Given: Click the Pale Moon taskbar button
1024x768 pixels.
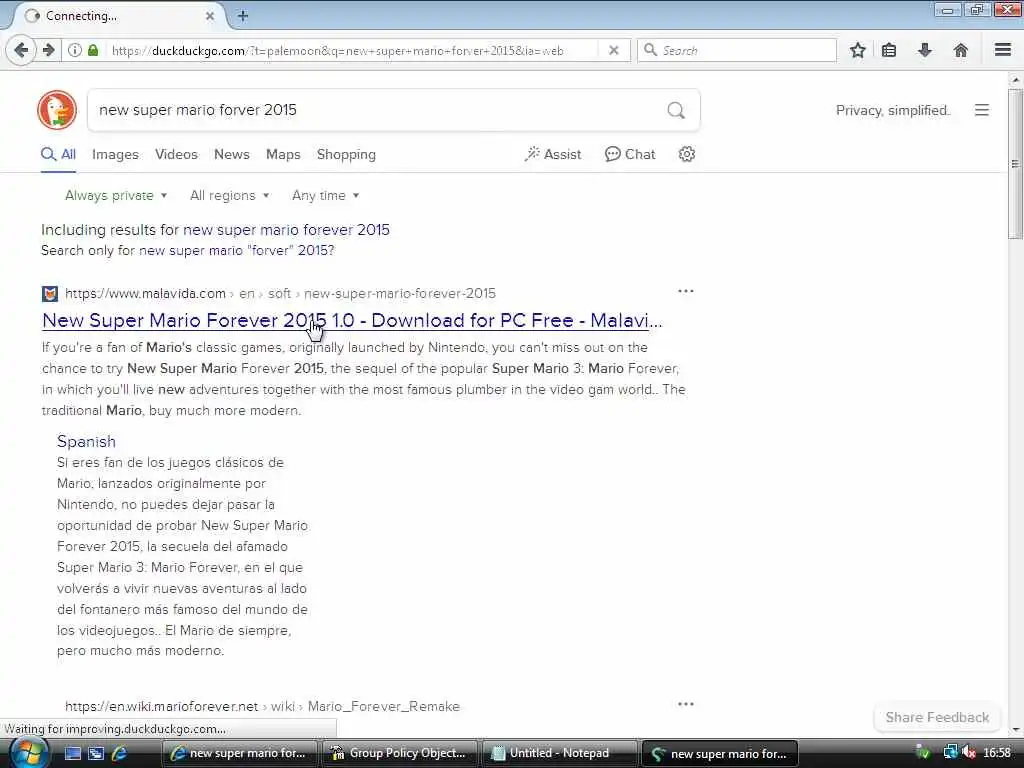Looking at the screenshot, I should 720,753.
